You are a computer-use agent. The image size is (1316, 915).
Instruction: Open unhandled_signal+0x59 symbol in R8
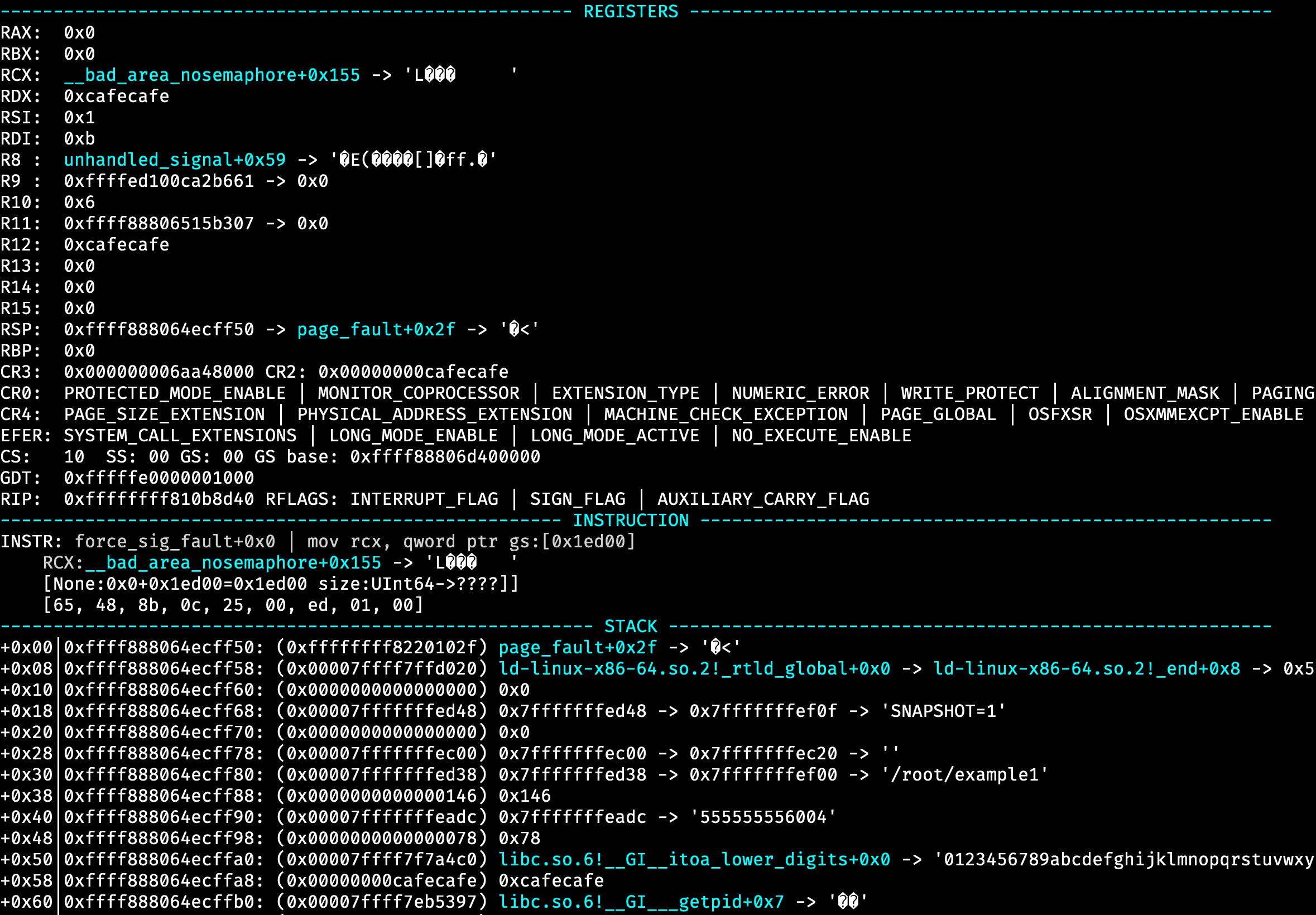(x=175, y=159)
